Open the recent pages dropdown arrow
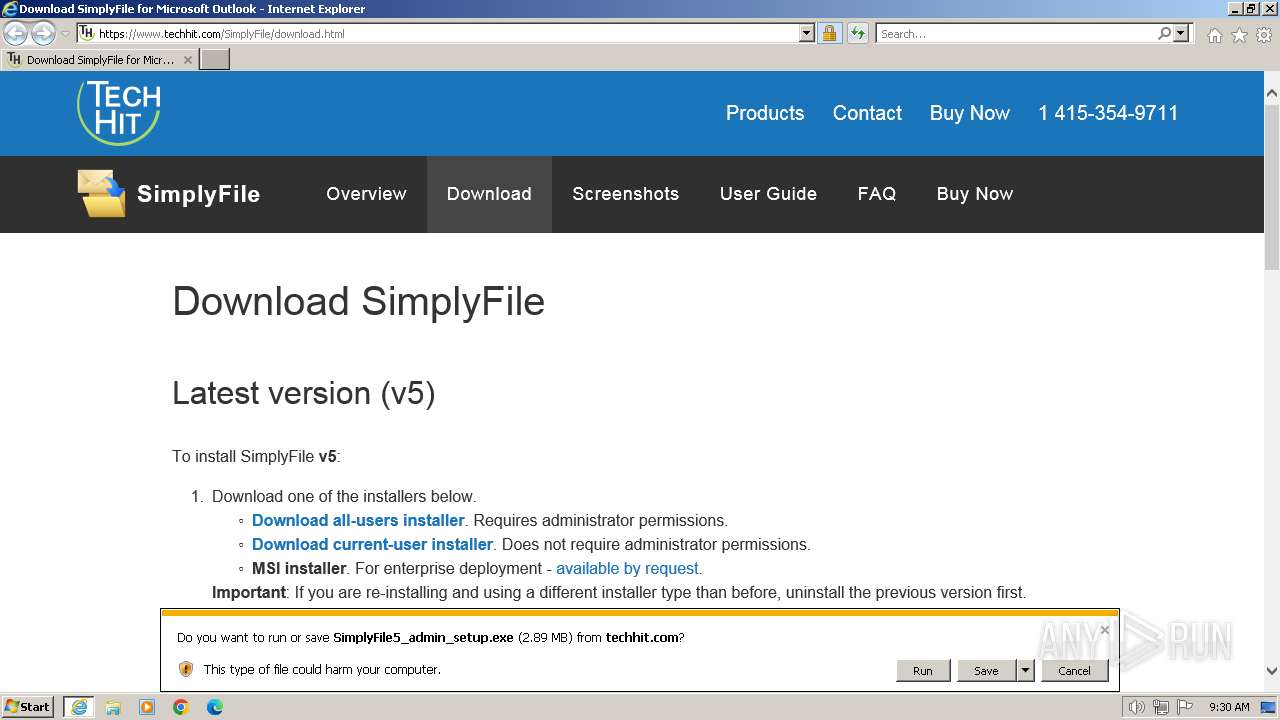Image resolution: width=1280 pixels, height=720 pixels. coord(66,34)
